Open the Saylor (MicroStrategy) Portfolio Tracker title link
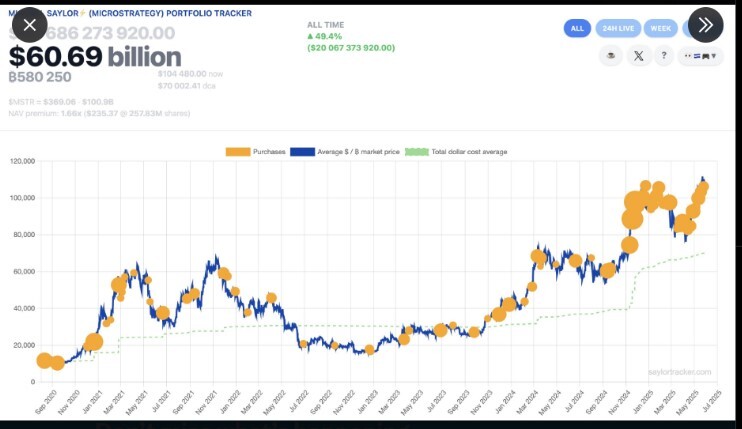742x429 pixels. [x=130, y=13]
